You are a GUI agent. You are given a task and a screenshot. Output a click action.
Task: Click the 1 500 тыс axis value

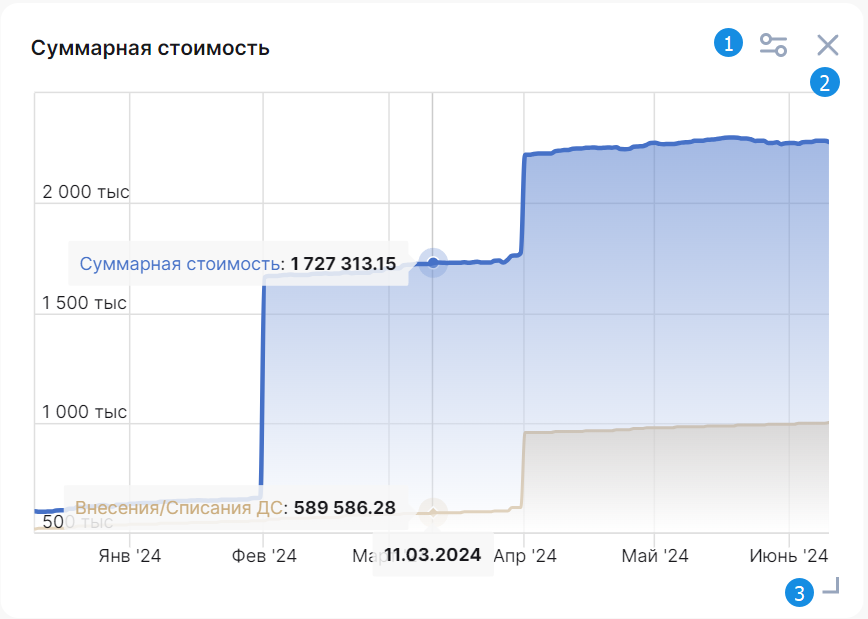pyautogui.click(x=84, y=303)
